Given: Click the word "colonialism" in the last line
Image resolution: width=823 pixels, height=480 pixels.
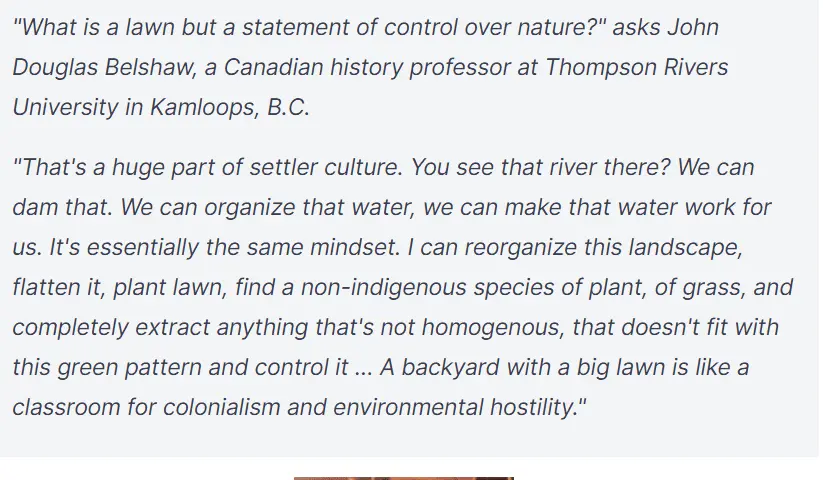Looking at the screenshot, I should 226,407.
